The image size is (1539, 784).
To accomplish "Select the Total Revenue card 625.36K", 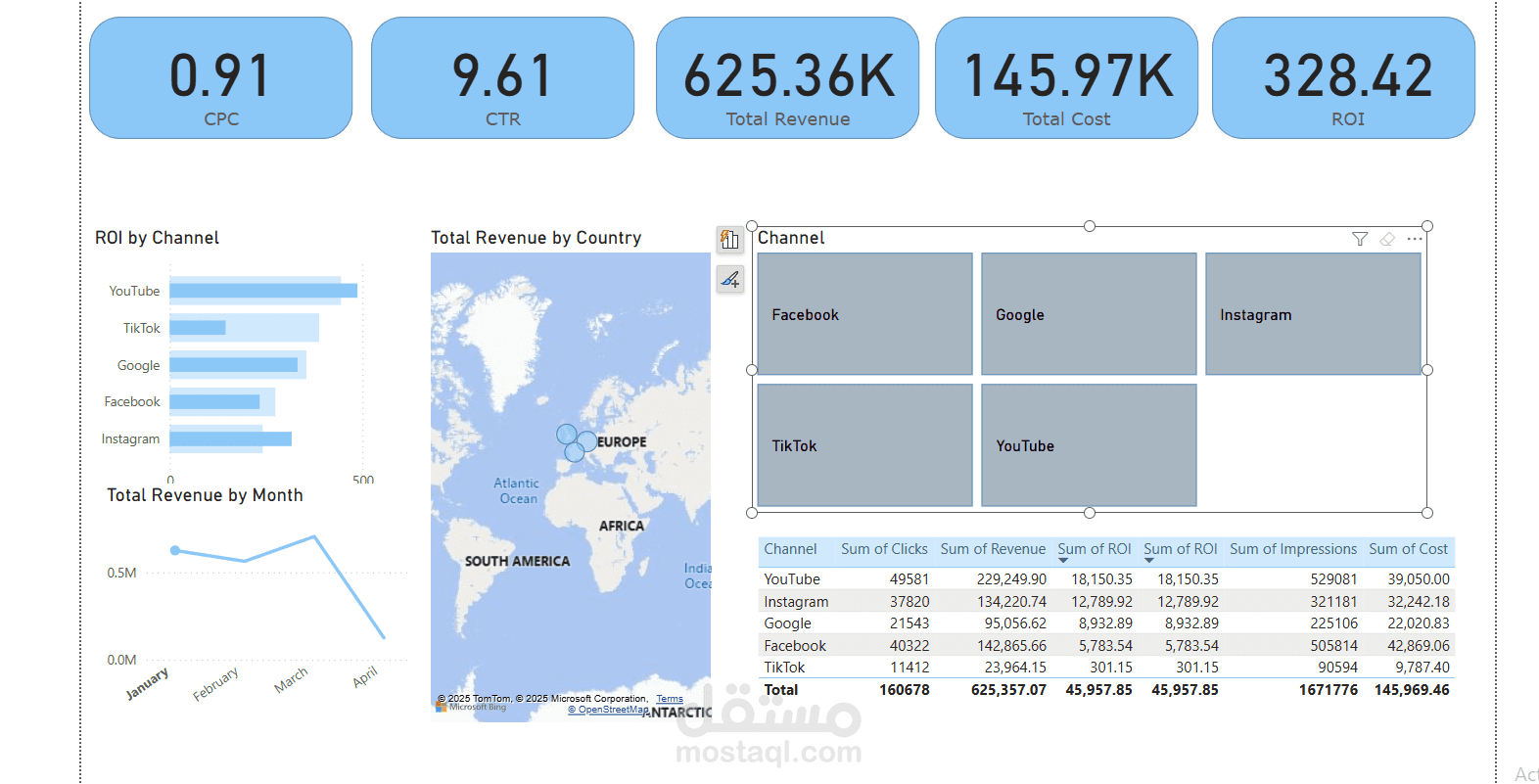I will [788, 78].
